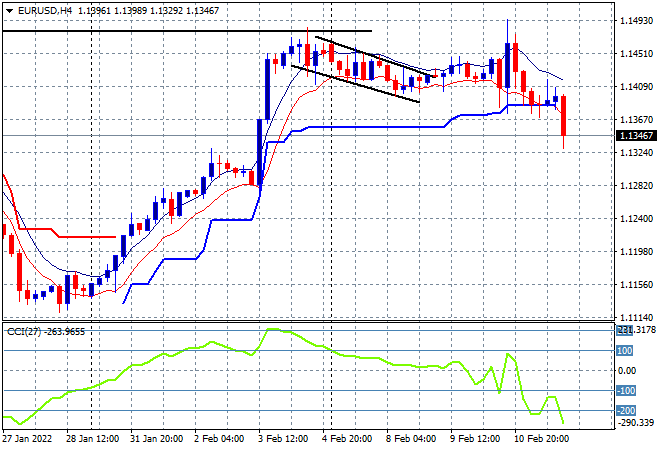Select the CCI(27) -263.9655 indicator label
The width and height of the screenshot is (660, 450).
46,332
